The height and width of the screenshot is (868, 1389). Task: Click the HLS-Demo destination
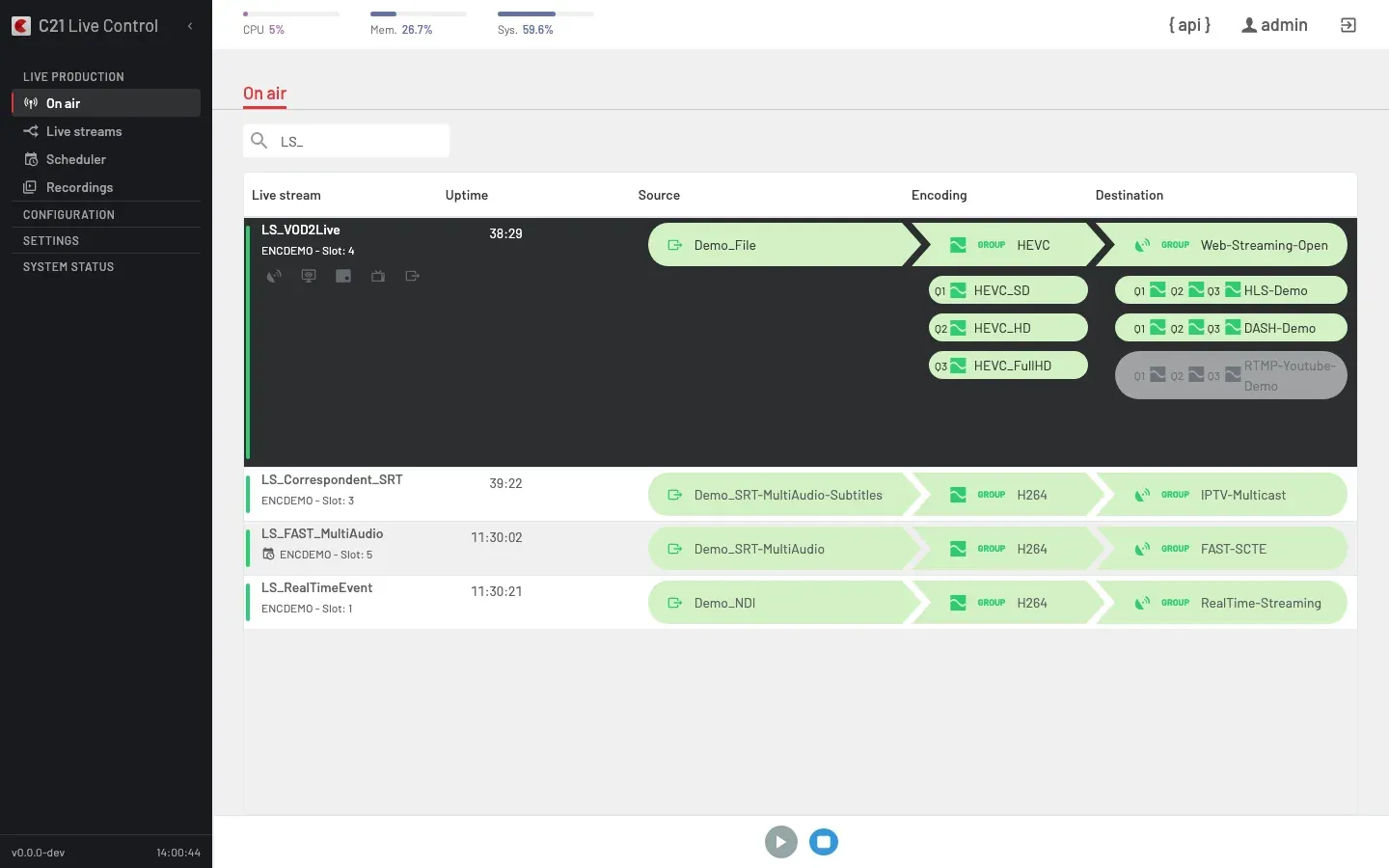1231,290
